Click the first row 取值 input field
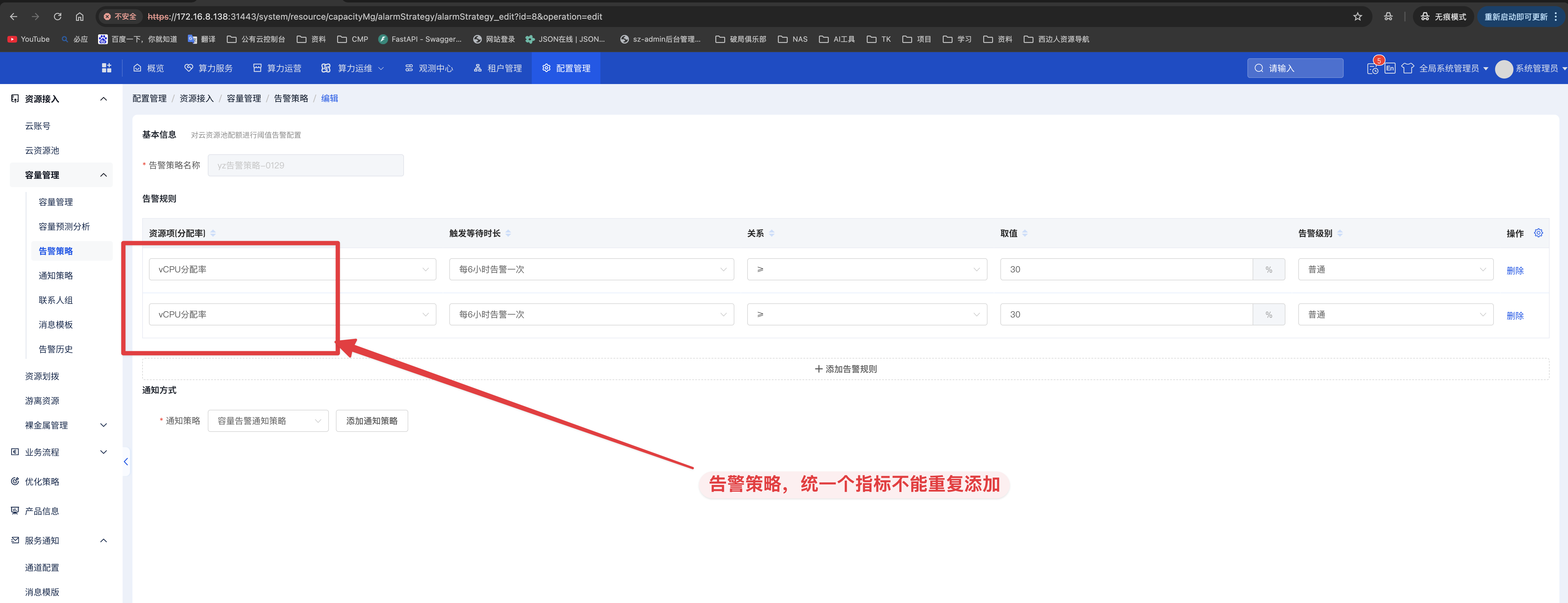 [1125, 269]
